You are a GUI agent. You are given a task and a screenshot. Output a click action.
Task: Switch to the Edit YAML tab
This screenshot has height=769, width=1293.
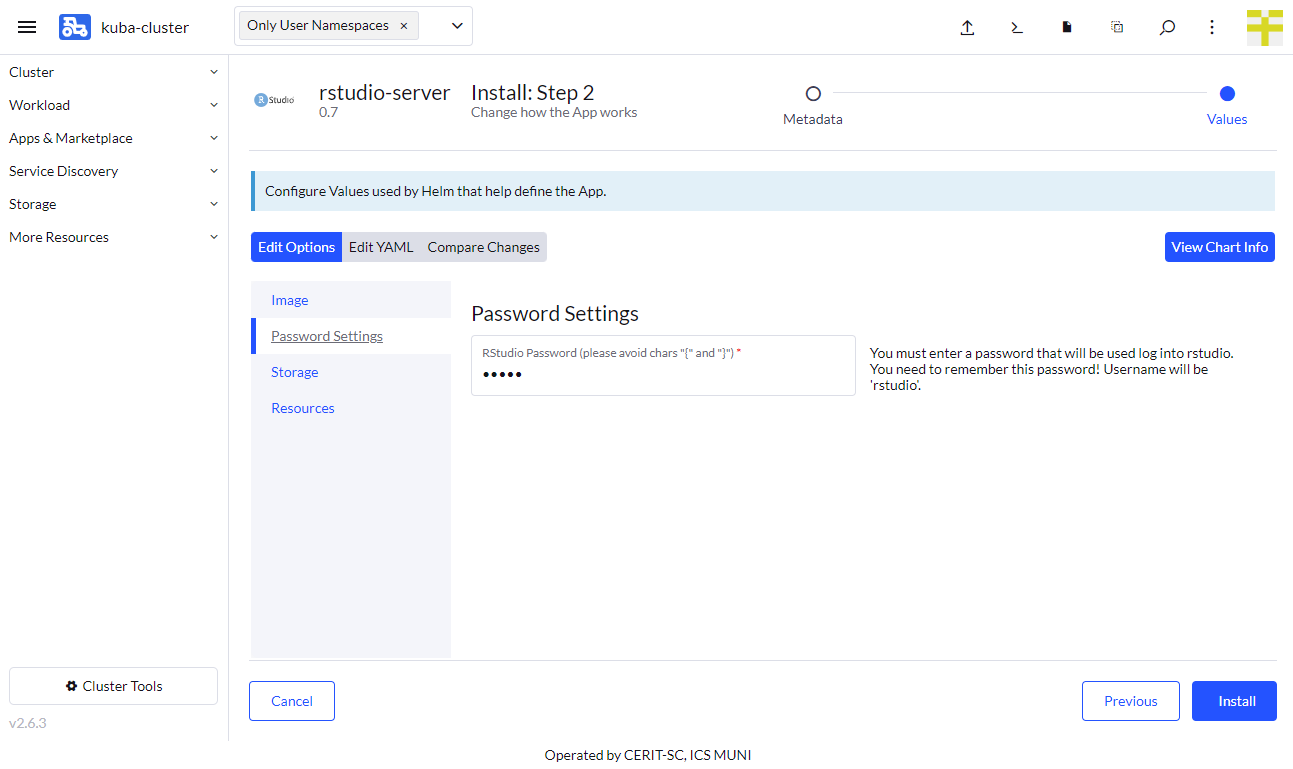point(381,247)
